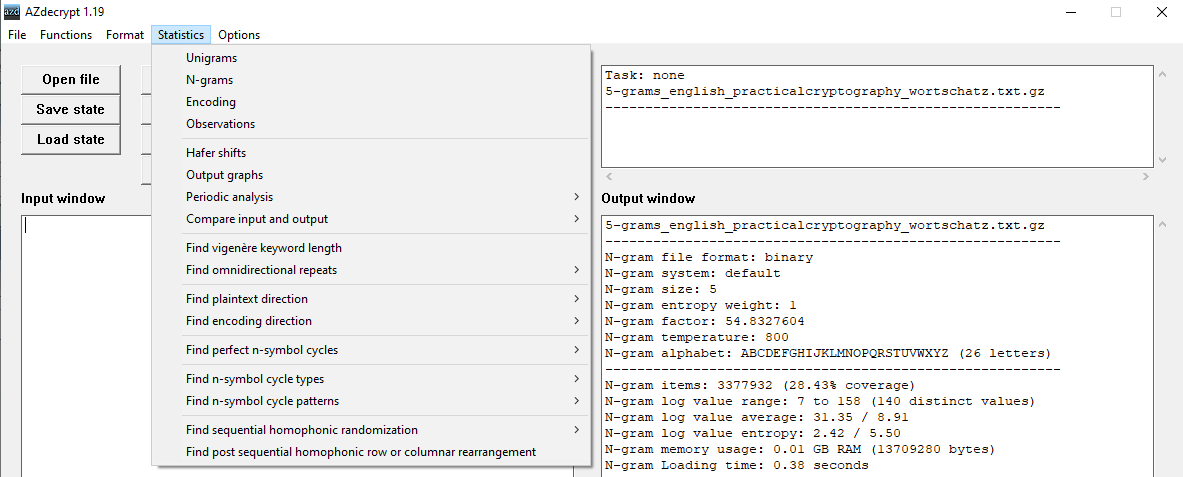Click 'N-gram items: 3377932' line

click(760, 386)
